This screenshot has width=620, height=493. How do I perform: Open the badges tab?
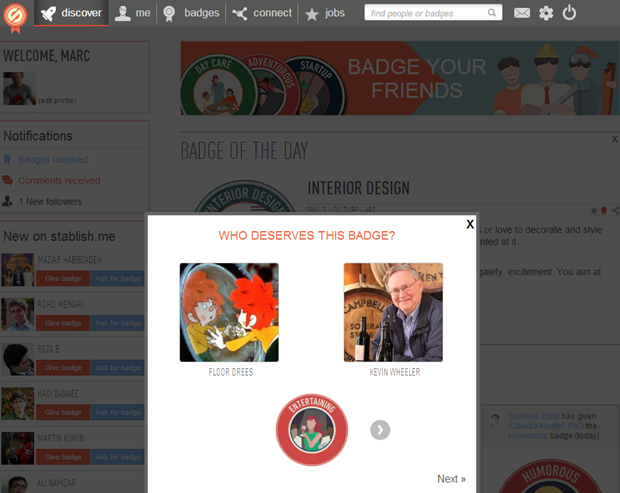(x=191, y=13)
